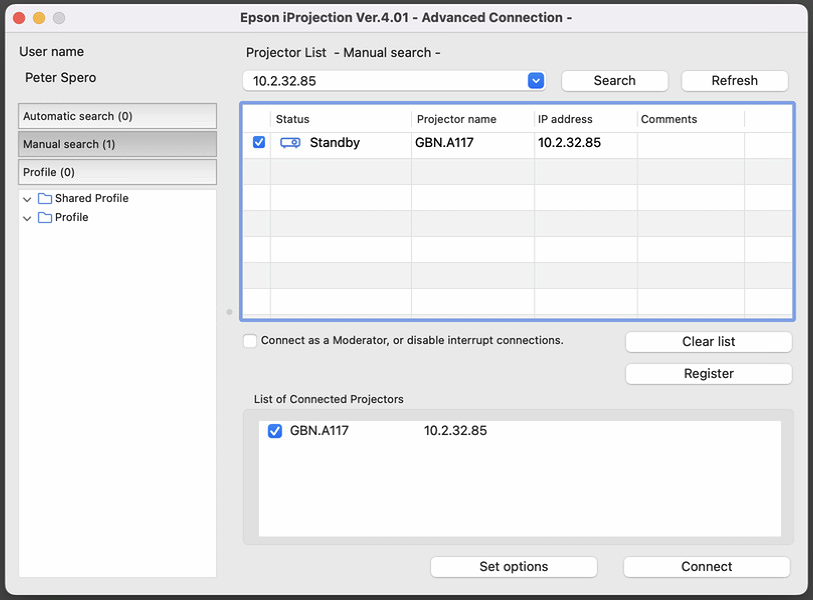Click the pane splitter dot handle
This screenshot has width=813, height=600.
[x=229, y=312]
